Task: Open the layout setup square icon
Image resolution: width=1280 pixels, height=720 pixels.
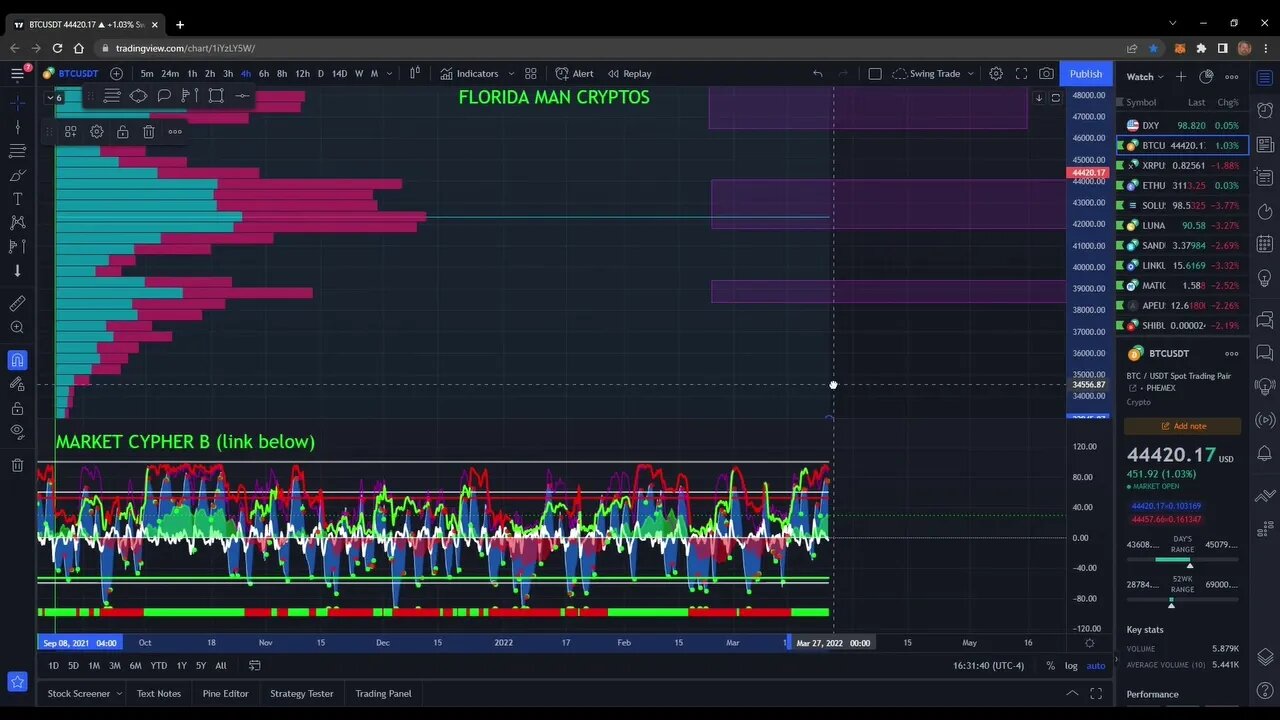Action: tap(875, 73)
